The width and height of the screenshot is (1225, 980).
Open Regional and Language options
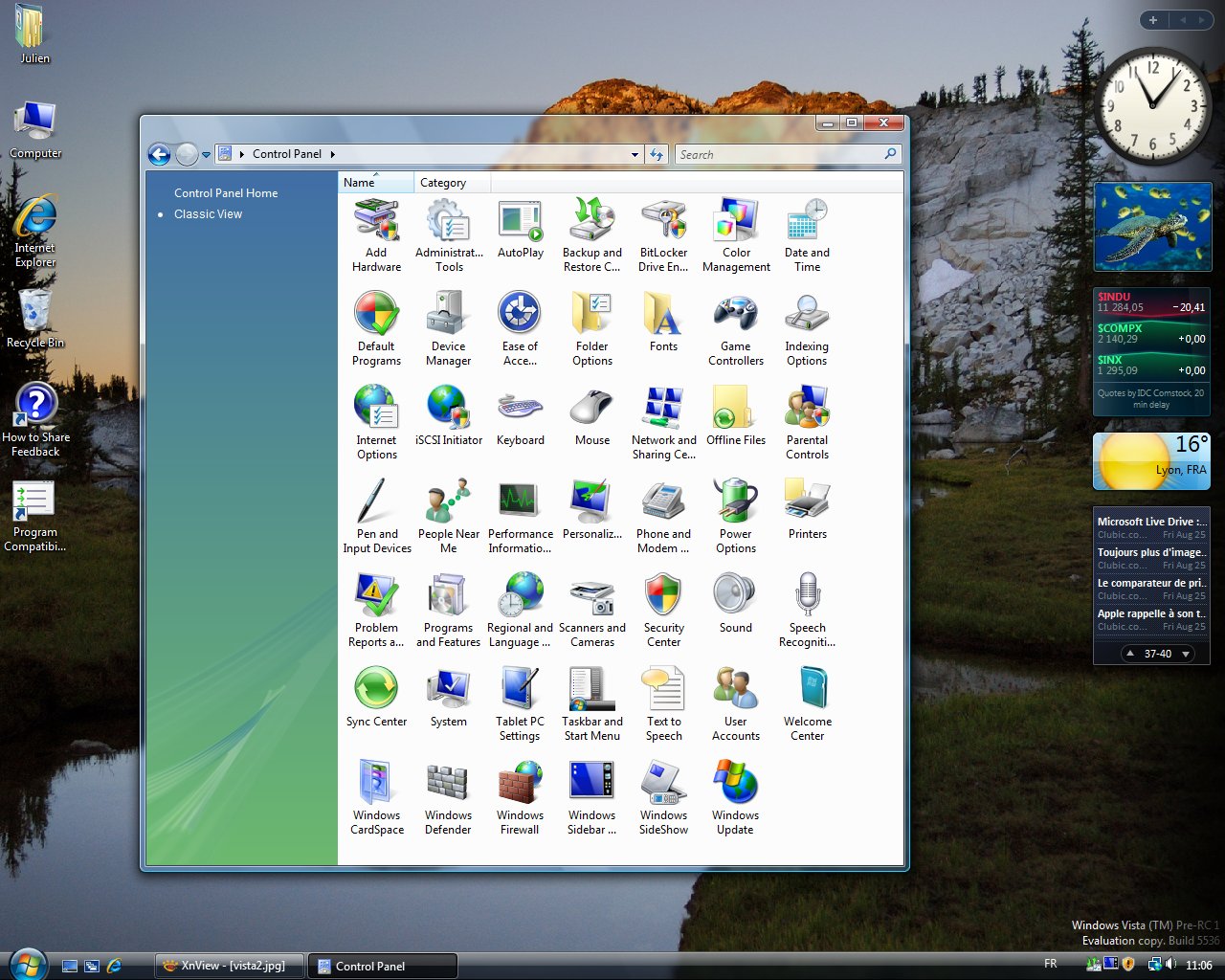pyautogui.click(x=520, y=611)
